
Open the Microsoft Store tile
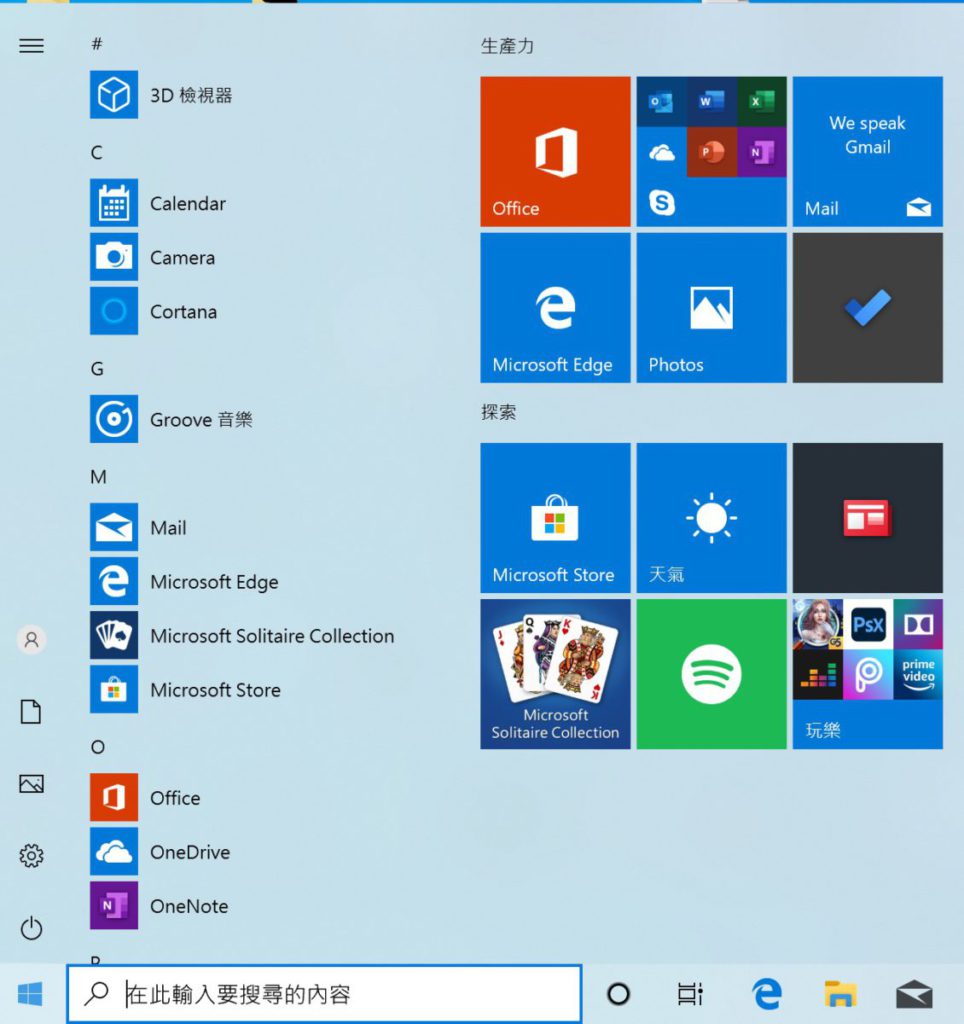coord(555,518)
